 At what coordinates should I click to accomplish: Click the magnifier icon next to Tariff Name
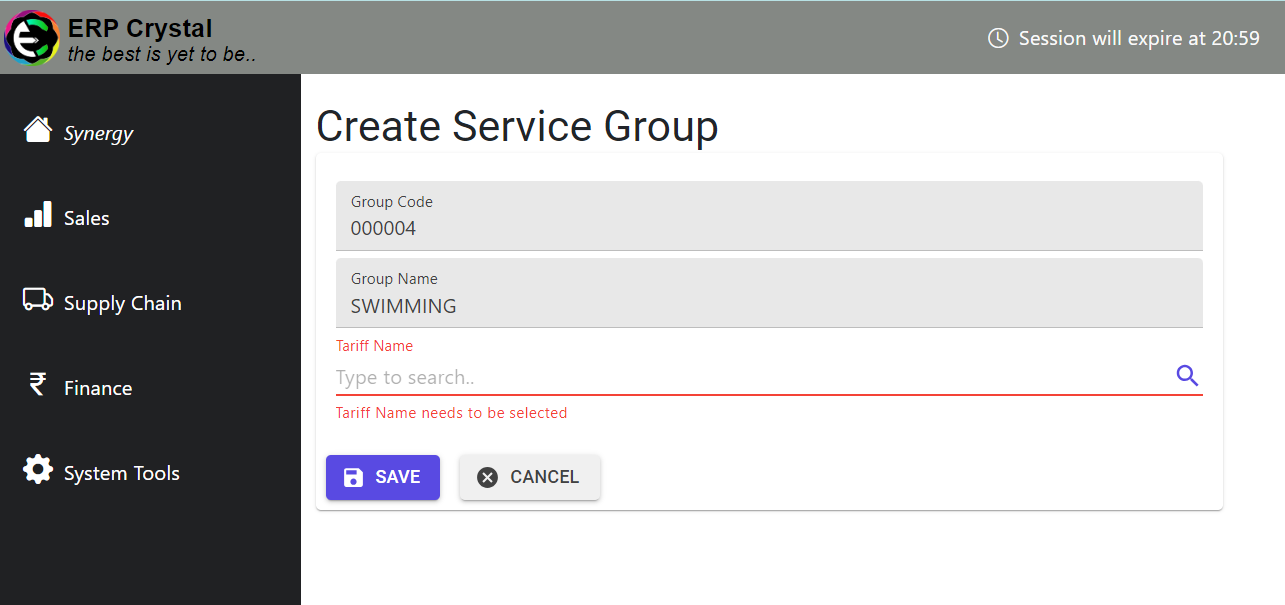tap(1187, 375)
